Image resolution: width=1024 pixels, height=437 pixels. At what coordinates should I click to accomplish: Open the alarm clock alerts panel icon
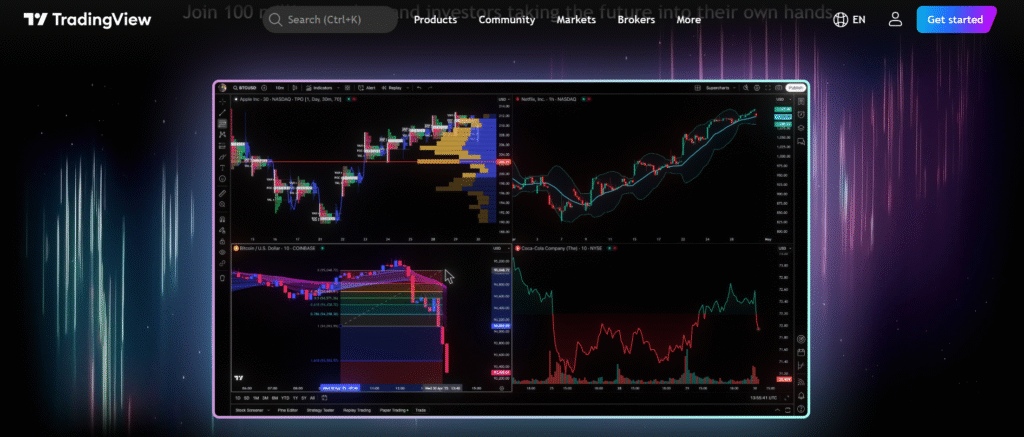801,114
